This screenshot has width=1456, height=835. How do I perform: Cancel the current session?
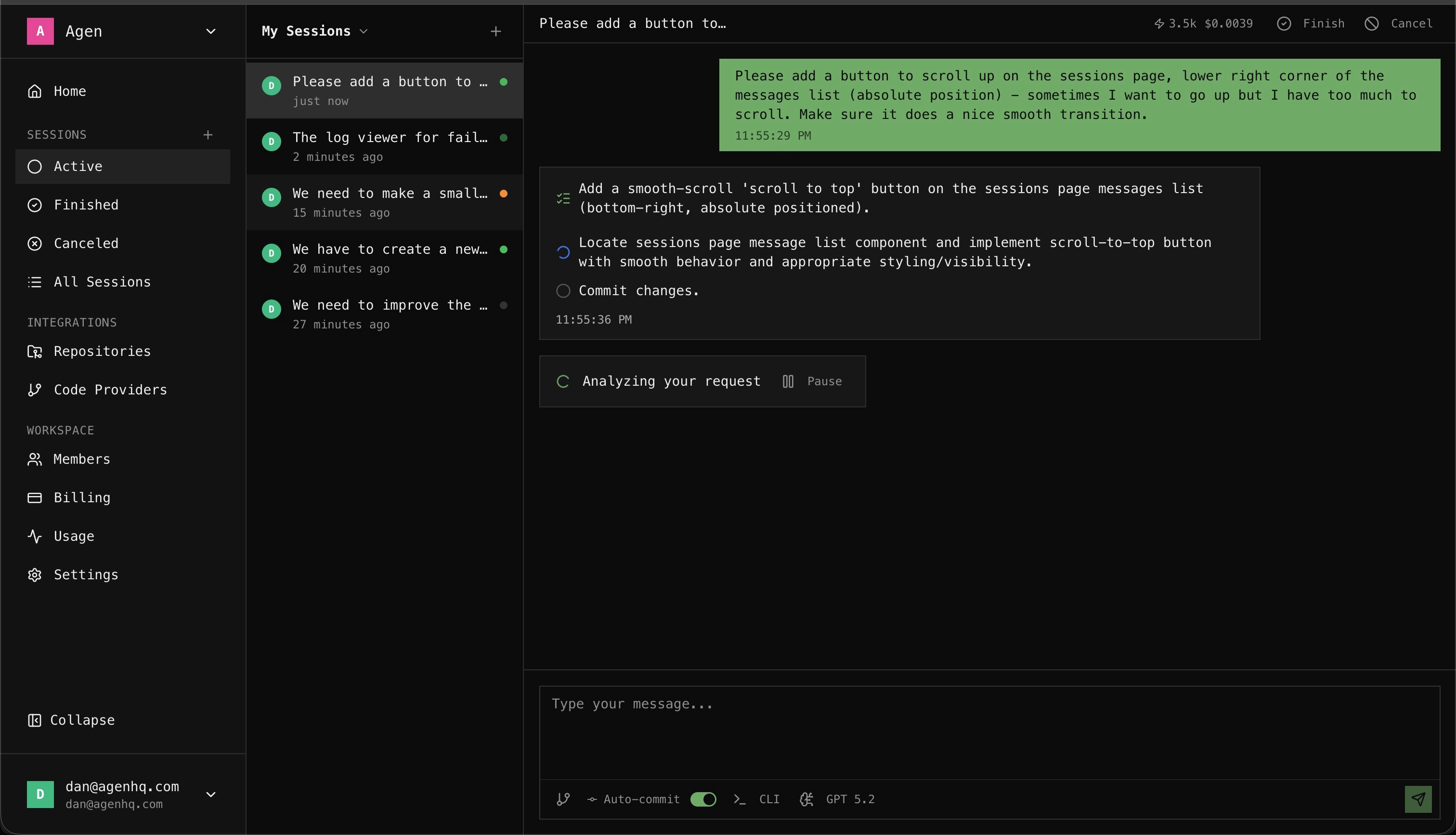(x=1399, y=24)
